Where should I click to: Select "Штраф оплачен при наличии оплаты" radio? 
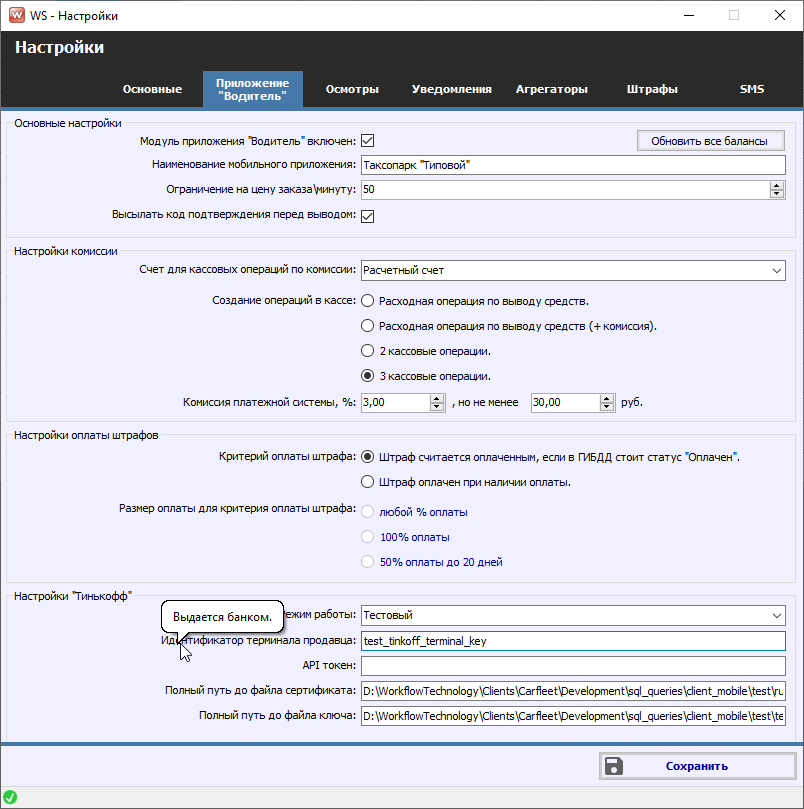click(x=367, y=482)
